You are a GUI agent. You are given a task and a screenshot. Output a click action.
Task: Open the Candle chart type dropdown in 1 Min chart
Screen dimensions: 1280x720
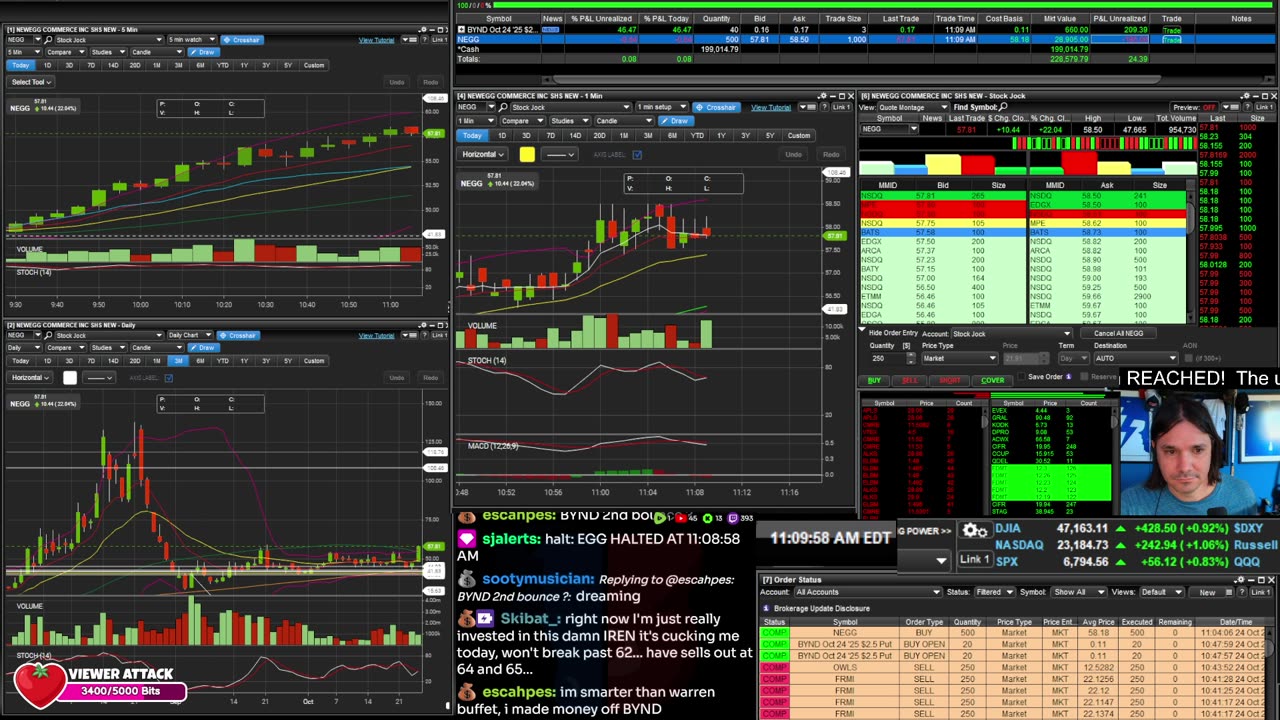[x=626, y=120]
